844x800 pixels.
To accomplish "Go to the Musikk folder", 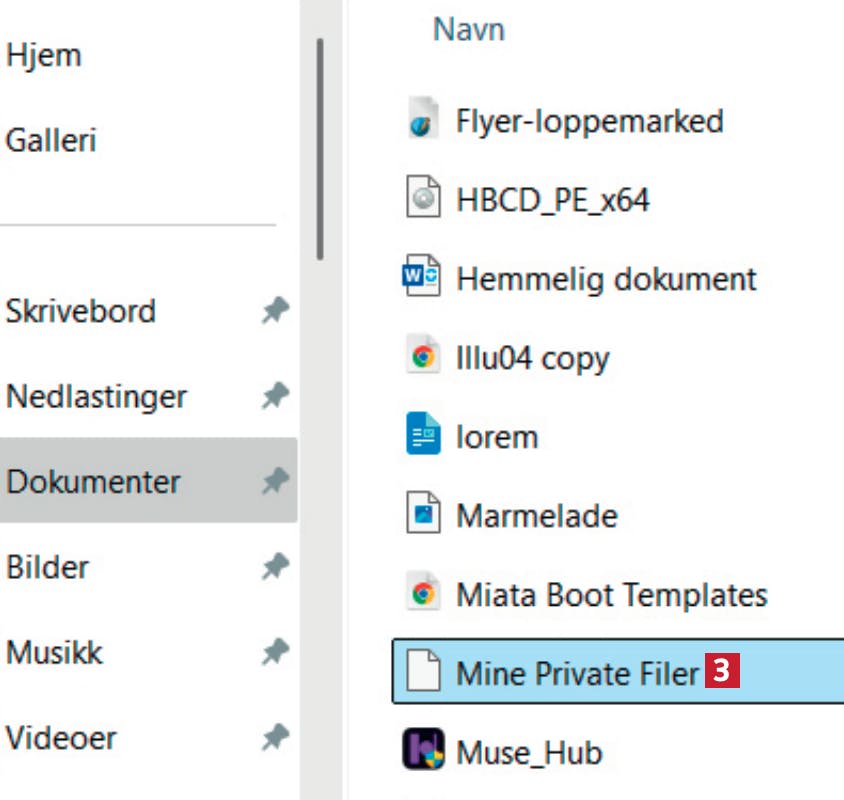I will (54, 652).
